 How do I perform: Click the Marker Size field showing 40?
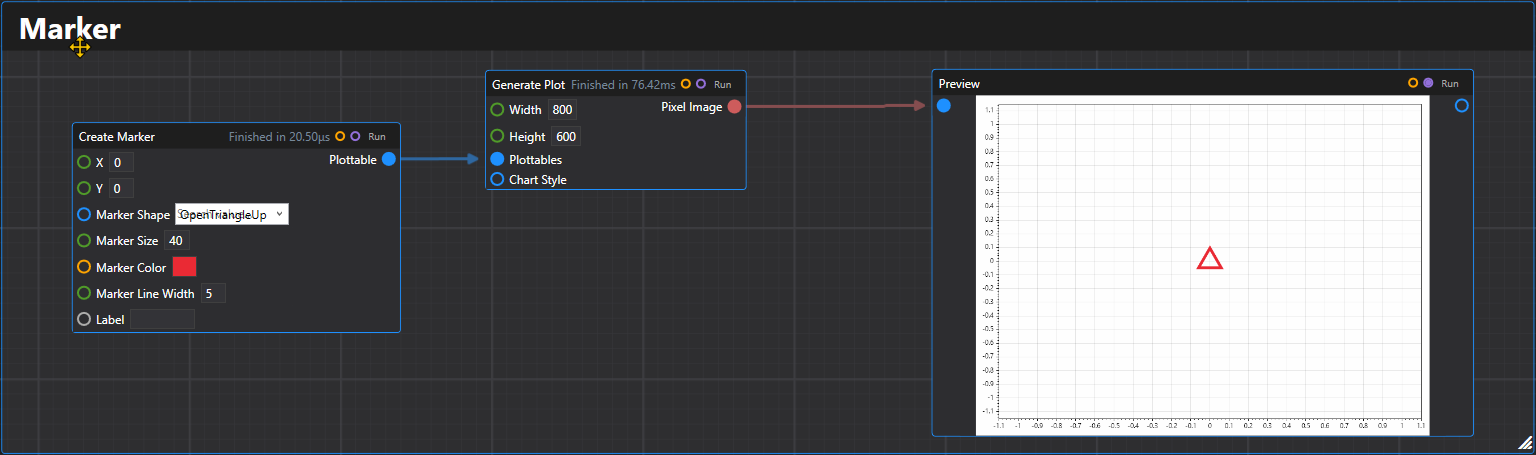[x=177, y=240]
